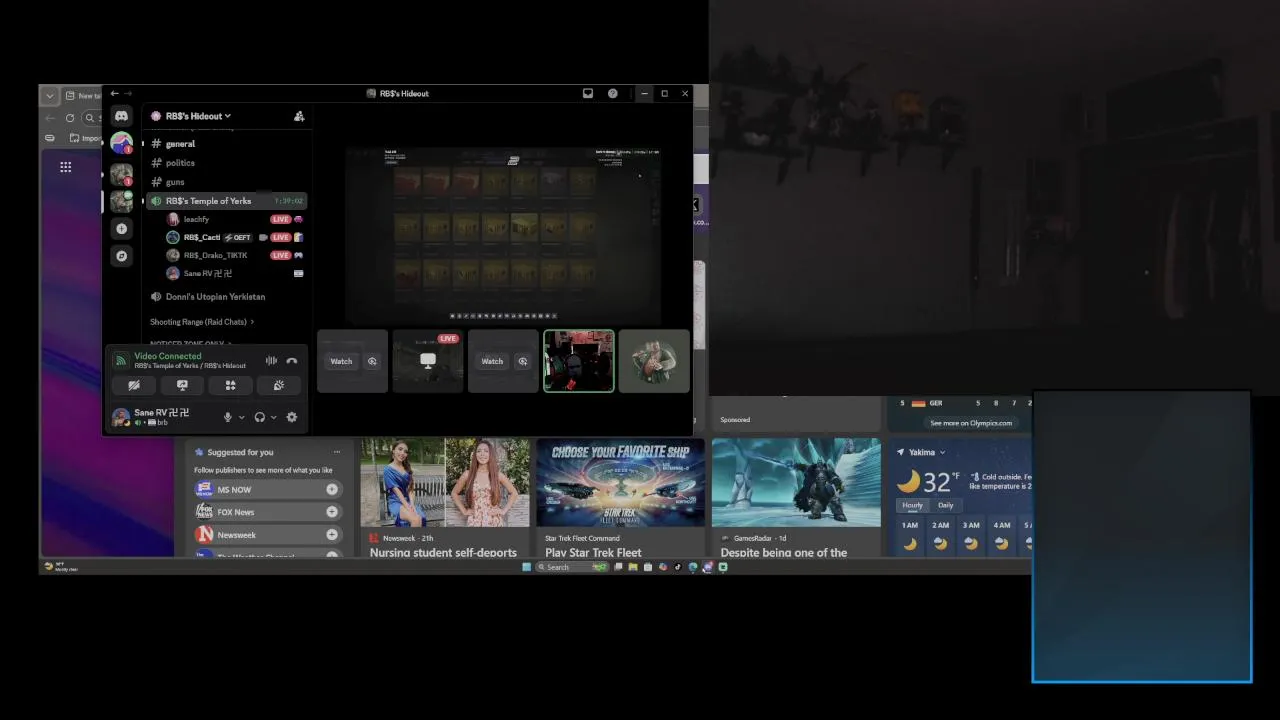Open the Discord help question mark icon
This screenshot has height=720, width=1280.
pos(613,93)
